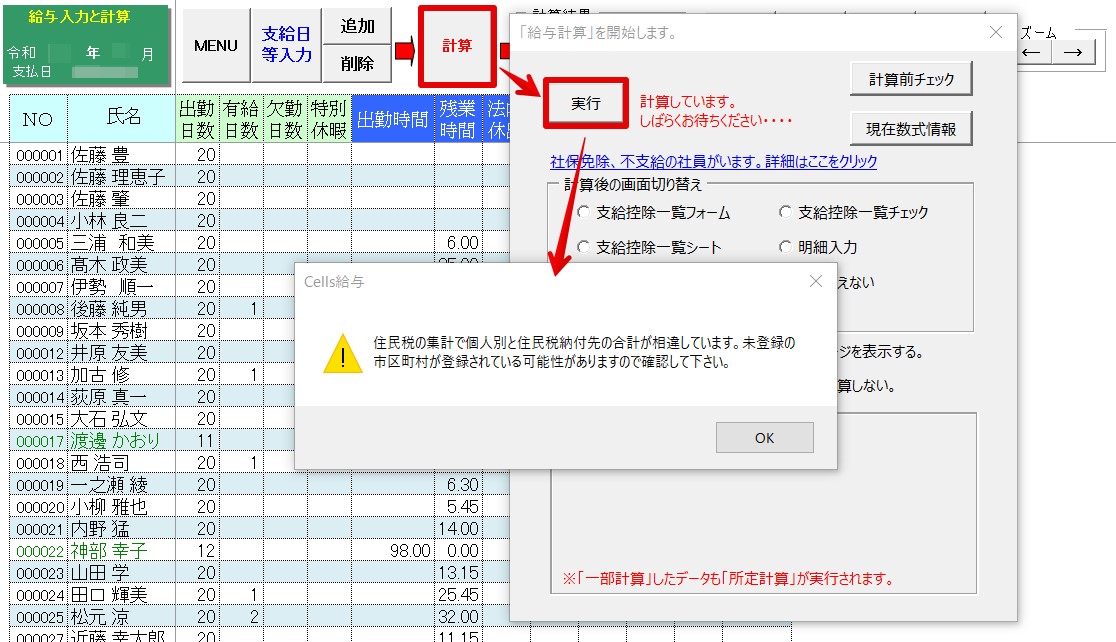Click the zoom right arrow button
Viewport: 1116px width, 642px height.
tap(1073, 53)
